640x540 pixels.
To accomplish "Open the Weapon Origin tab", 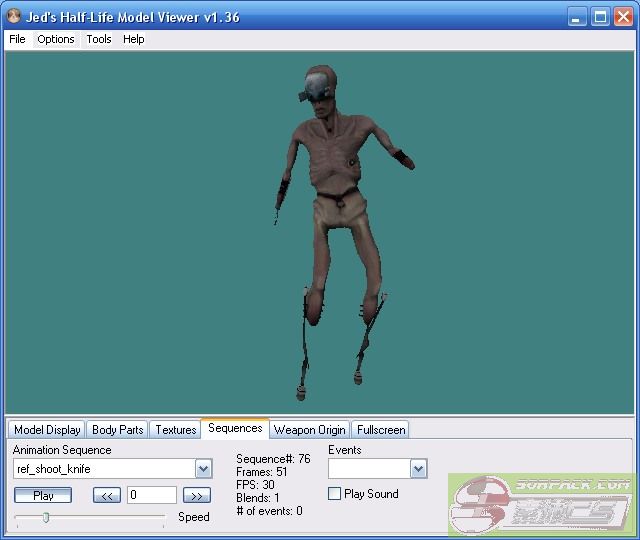I will [310, 430].
